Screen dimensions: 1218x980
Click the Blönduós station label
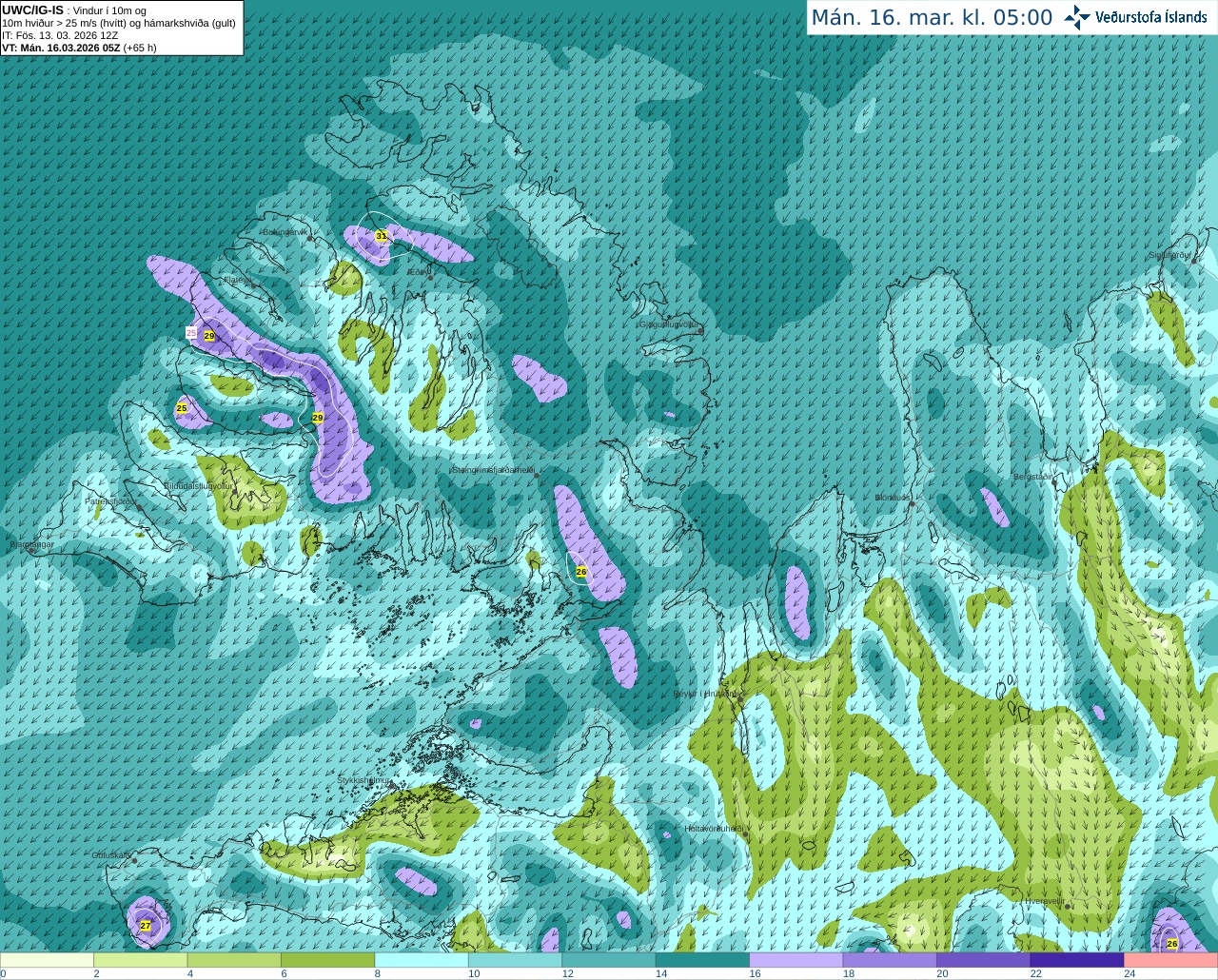pos(892,498)
